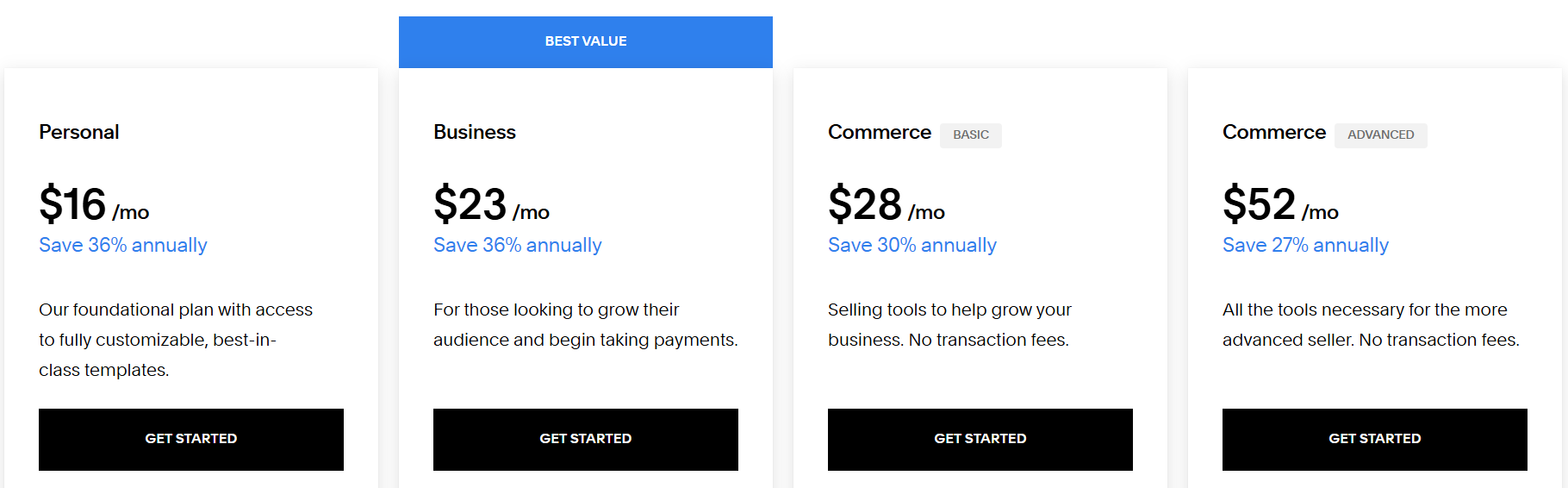Click Get Started for the Personal plan
This screenshot has height=488, width=1568.
pyautogui.click(x=191, y=439)
